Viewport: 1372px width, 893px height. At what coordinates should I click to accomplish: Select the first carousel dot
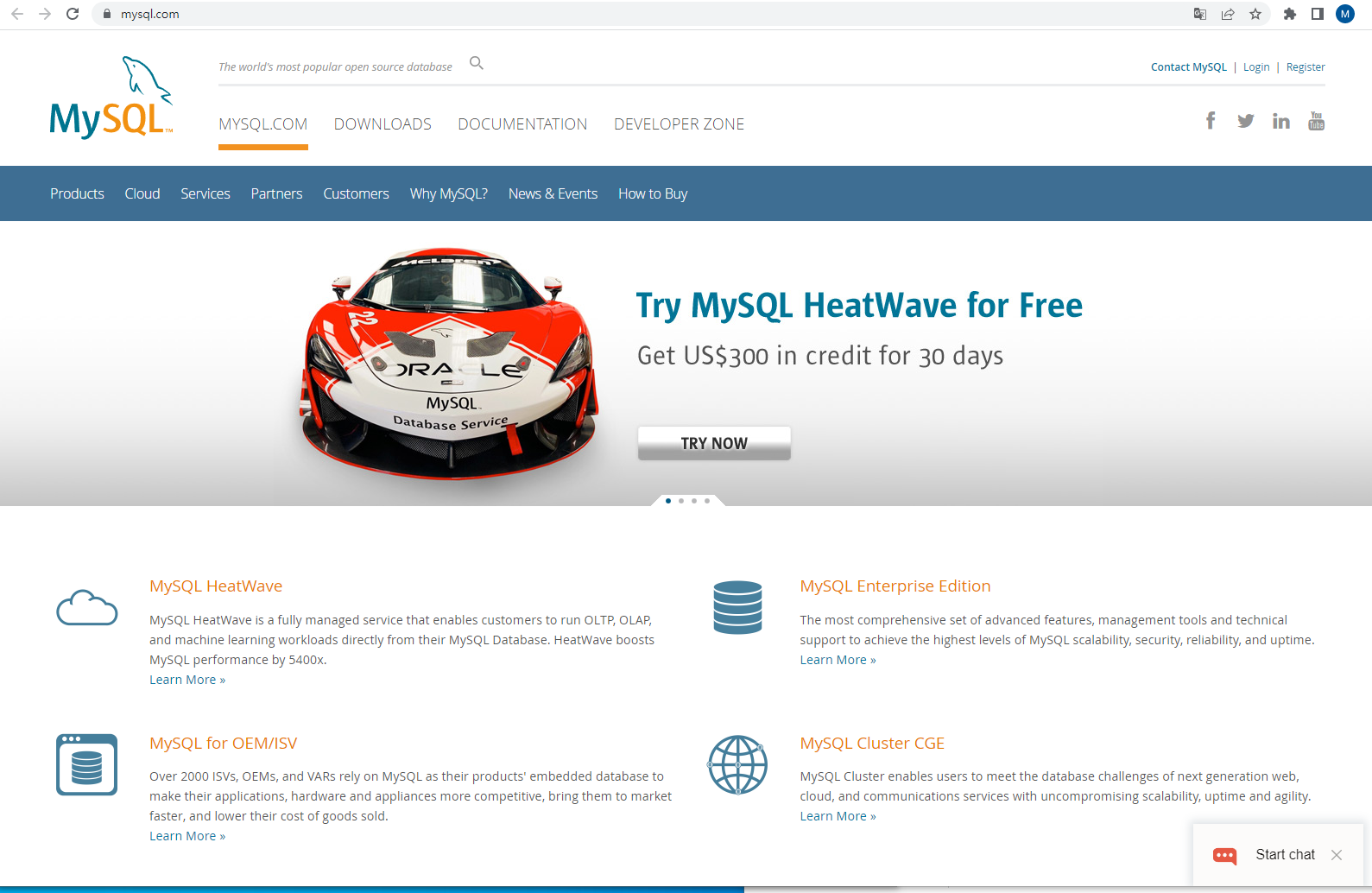coord(668,501)
